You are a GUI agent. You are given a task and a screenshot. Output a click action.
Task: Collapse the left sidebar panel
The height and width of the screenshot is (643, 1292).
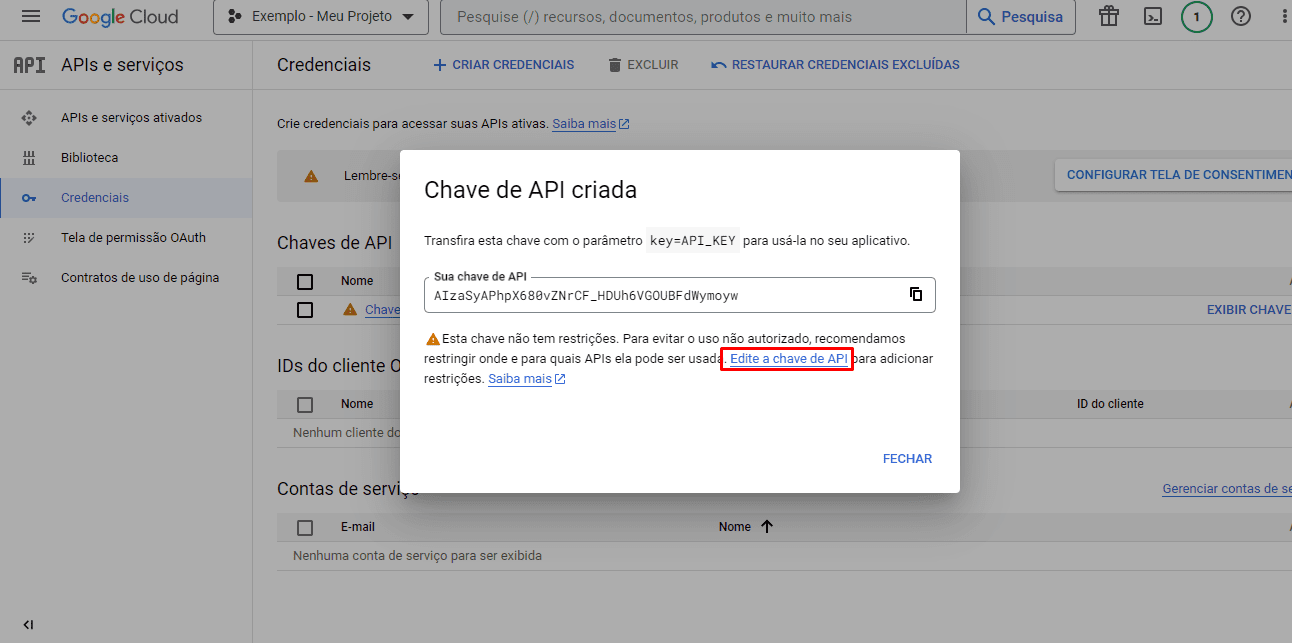(28, 625)
